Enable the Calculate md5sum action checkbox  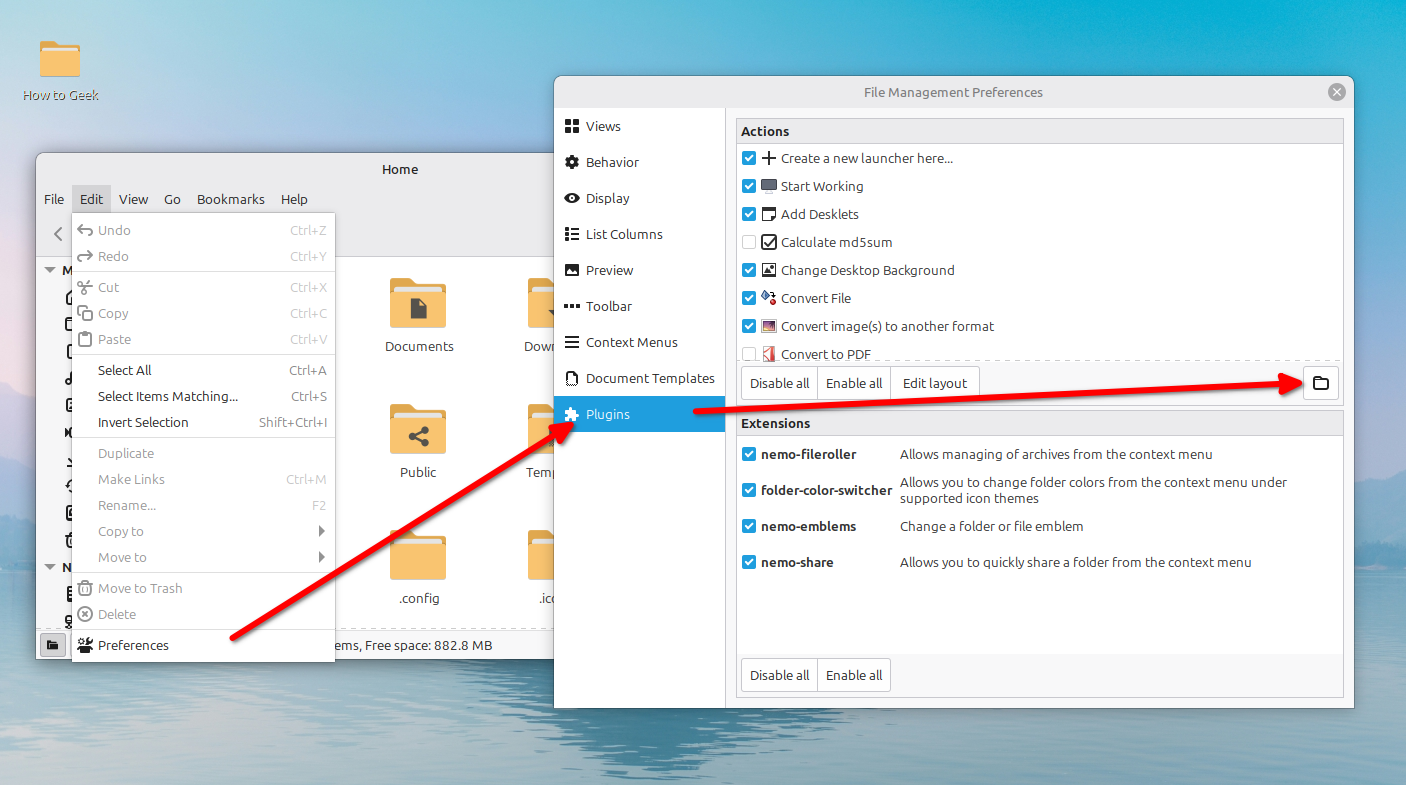point(749,242)
